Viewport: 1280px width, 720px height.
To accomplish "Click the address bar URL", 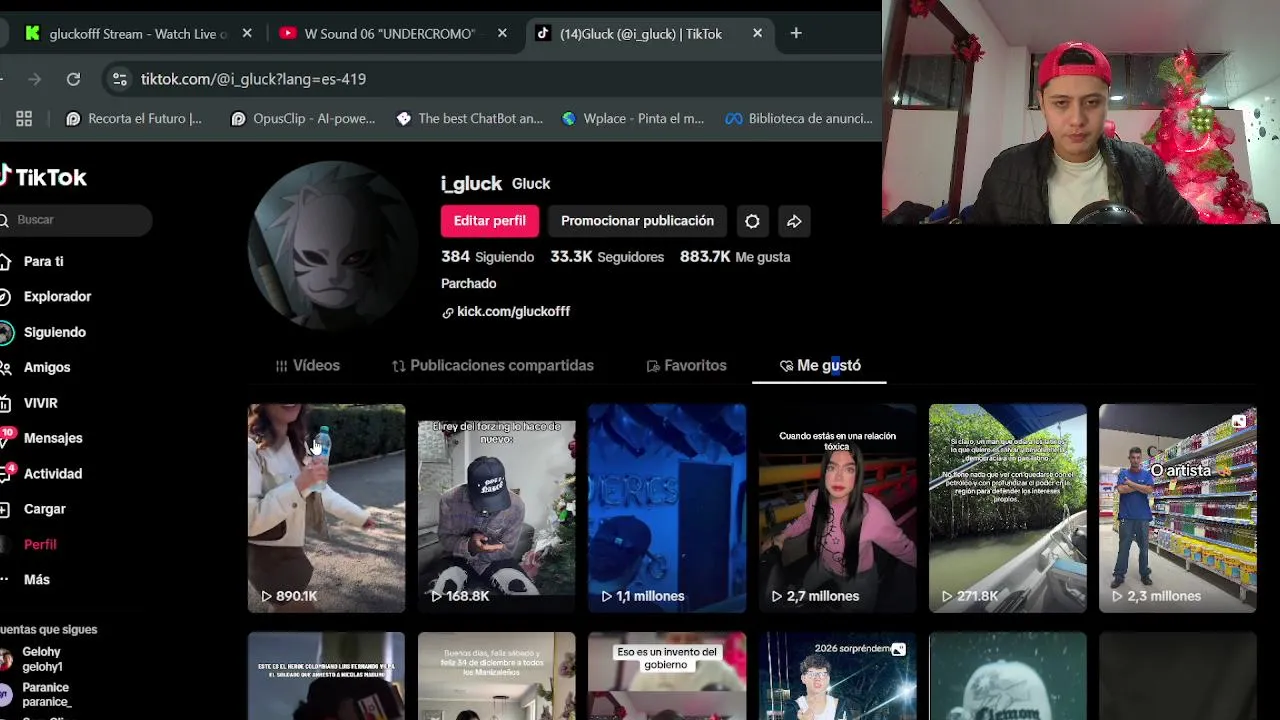I will tap(253, 79).
